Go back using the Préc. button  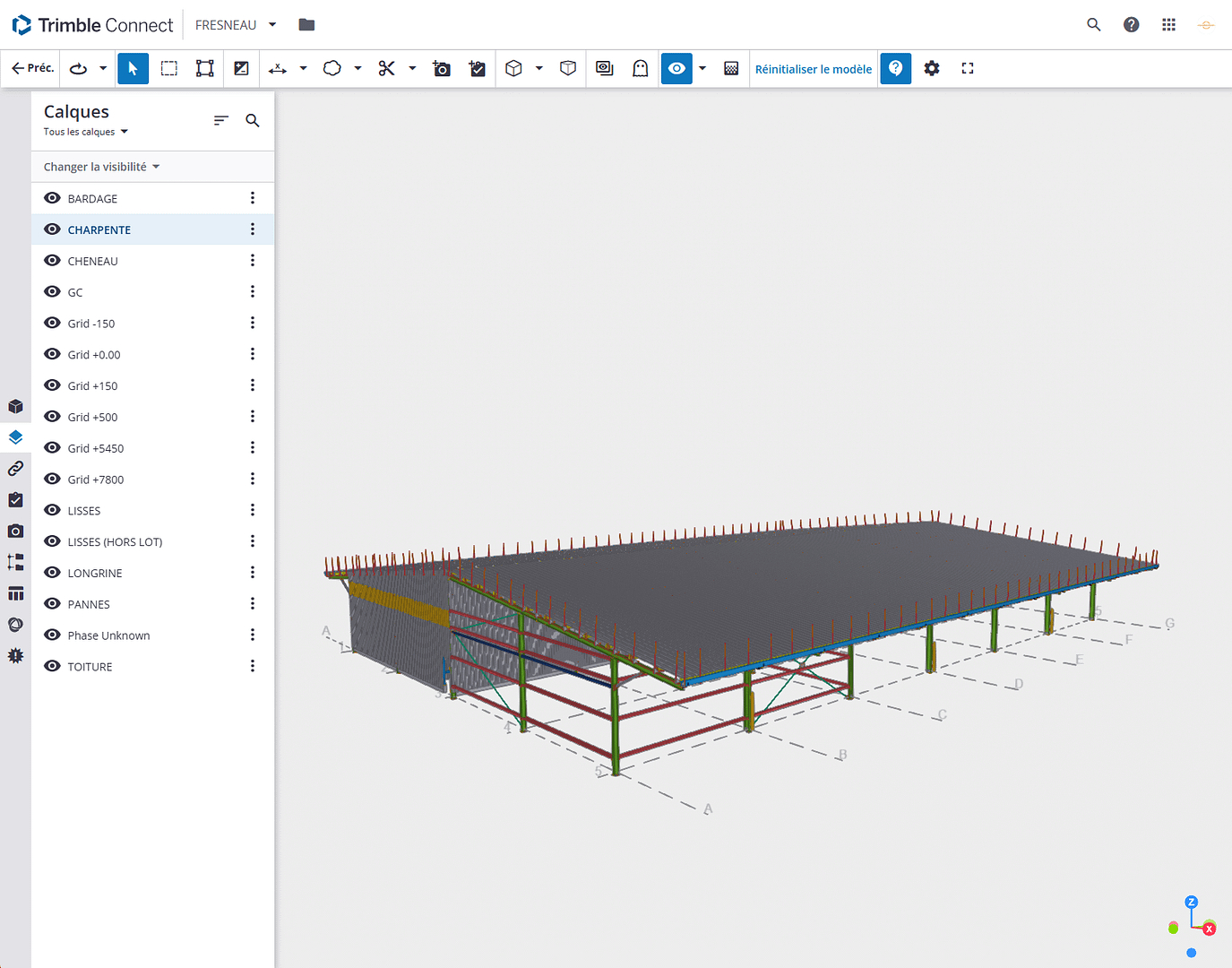pos(32,68)
